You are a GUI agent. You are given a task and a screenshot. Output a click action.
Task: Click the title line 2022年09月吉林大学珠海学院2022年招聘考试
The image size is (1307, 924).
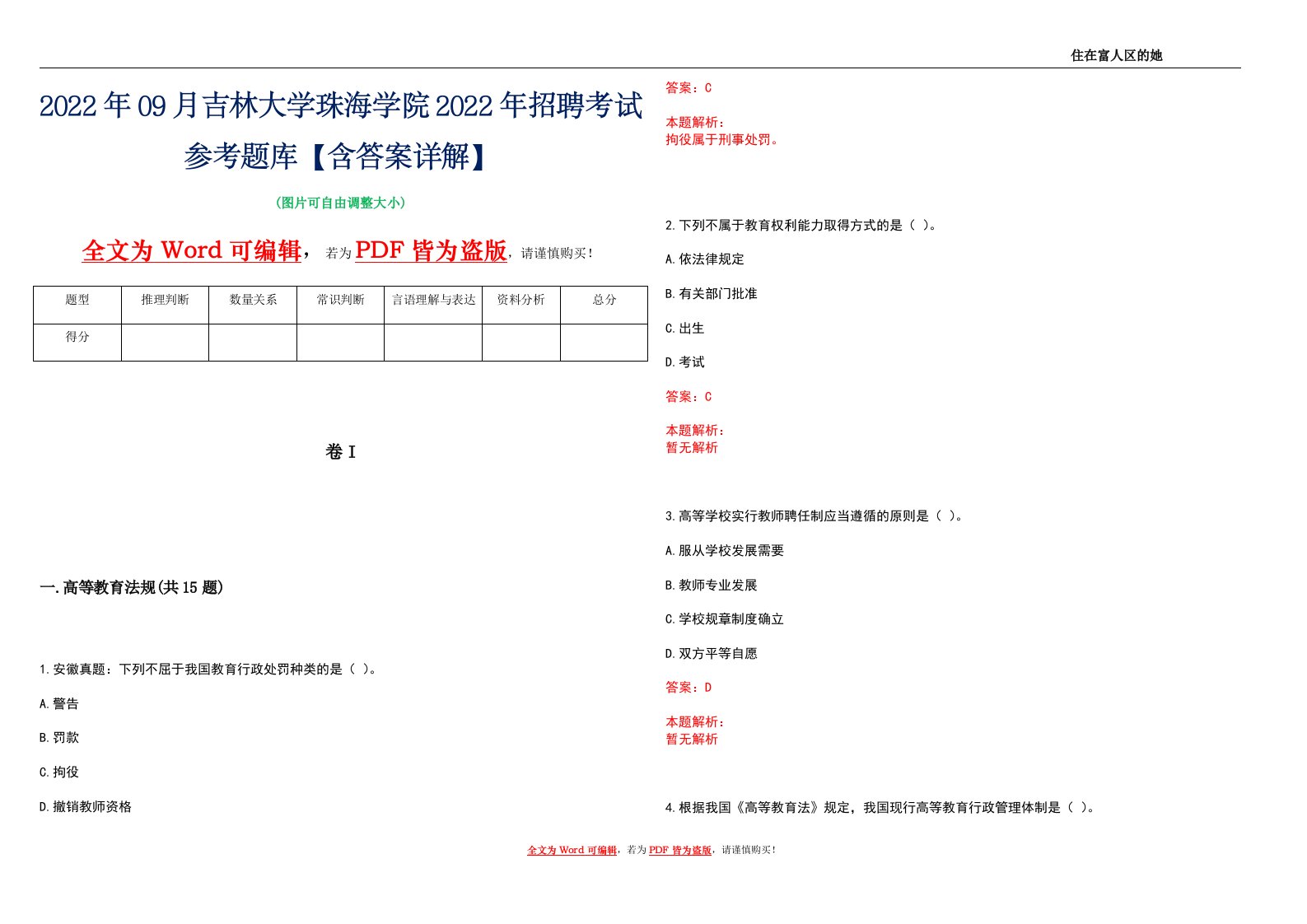tap(341, 106)
